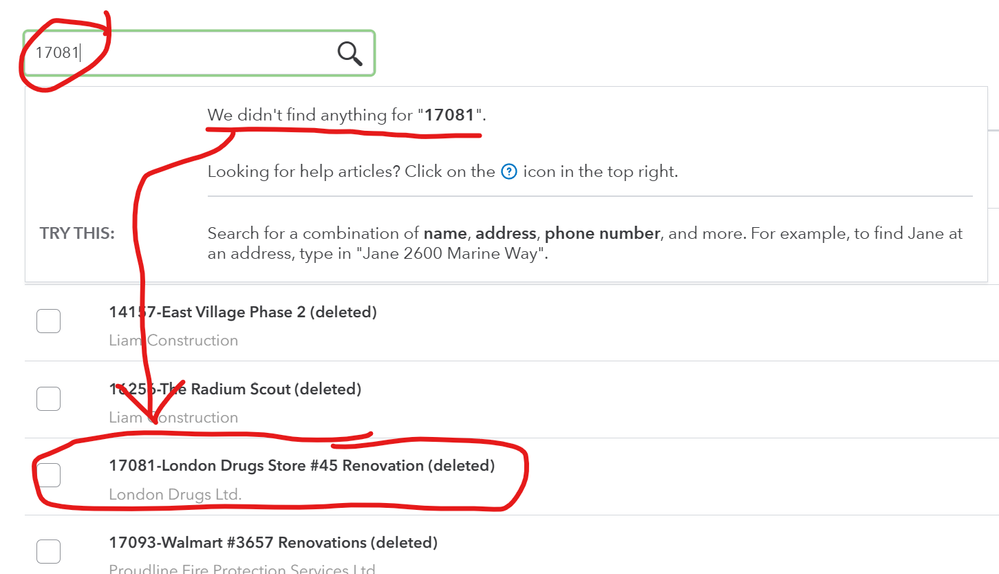Screen dimensions: 999x574
Task: Click the bold "phone number" search tip text
Action: point(602,233)
